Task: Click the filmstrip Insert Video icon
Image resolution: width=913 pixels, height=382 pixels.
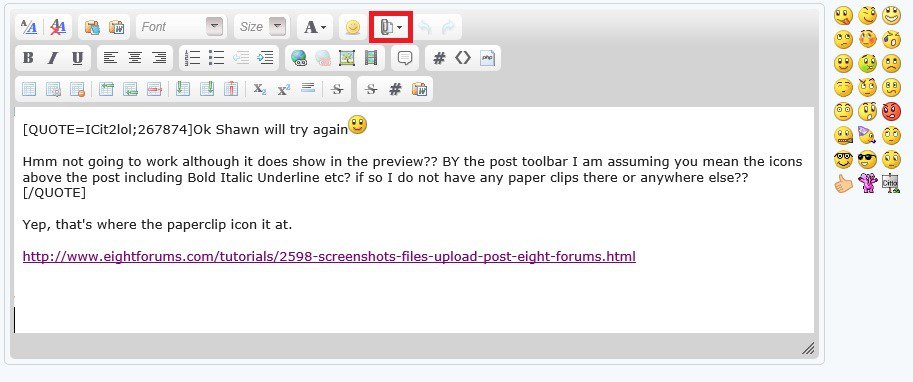Action: tap(371, 58)
